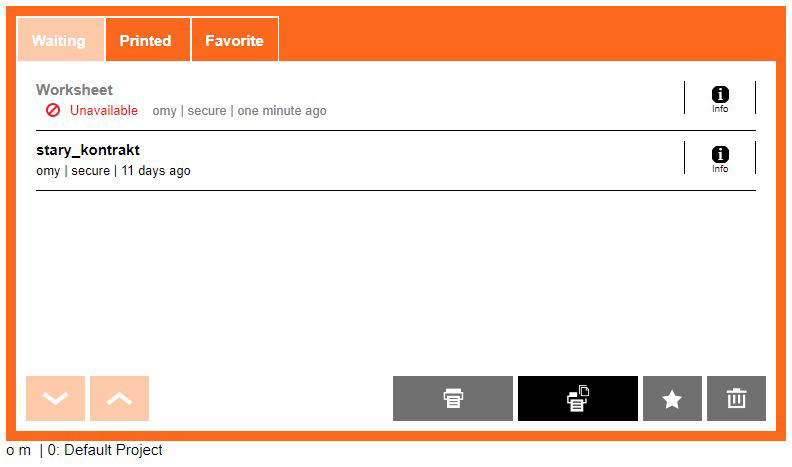The height and width of the screenshot is (467, 792).
Task: Select the Worksheet job title
Action: pyautogui.click(x=75, y=90)
